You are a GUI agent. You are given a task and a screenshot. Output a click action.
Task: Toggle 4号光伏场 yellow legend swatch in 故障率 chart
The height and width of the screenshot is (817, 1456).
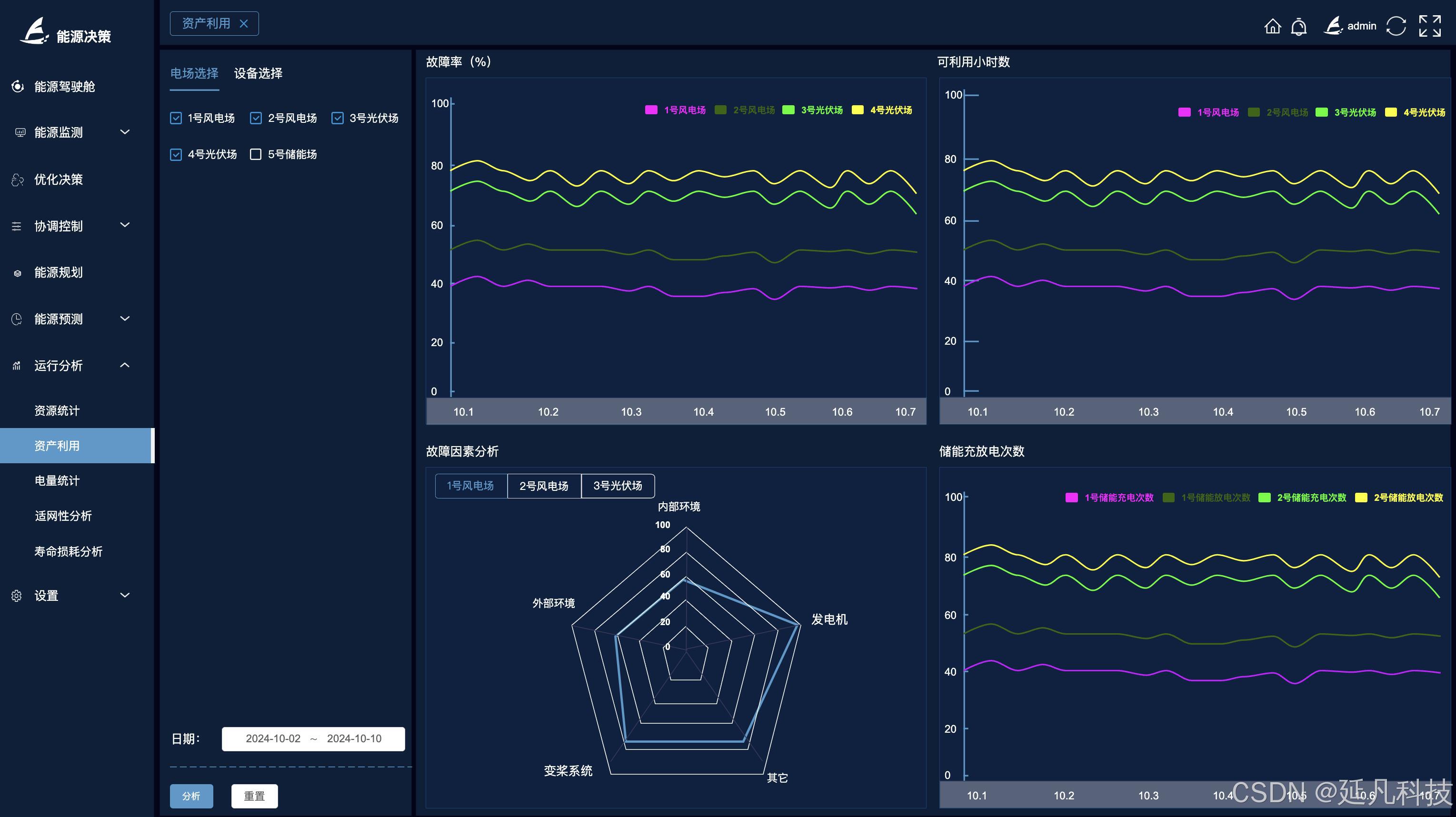click(x=858, y=110)
